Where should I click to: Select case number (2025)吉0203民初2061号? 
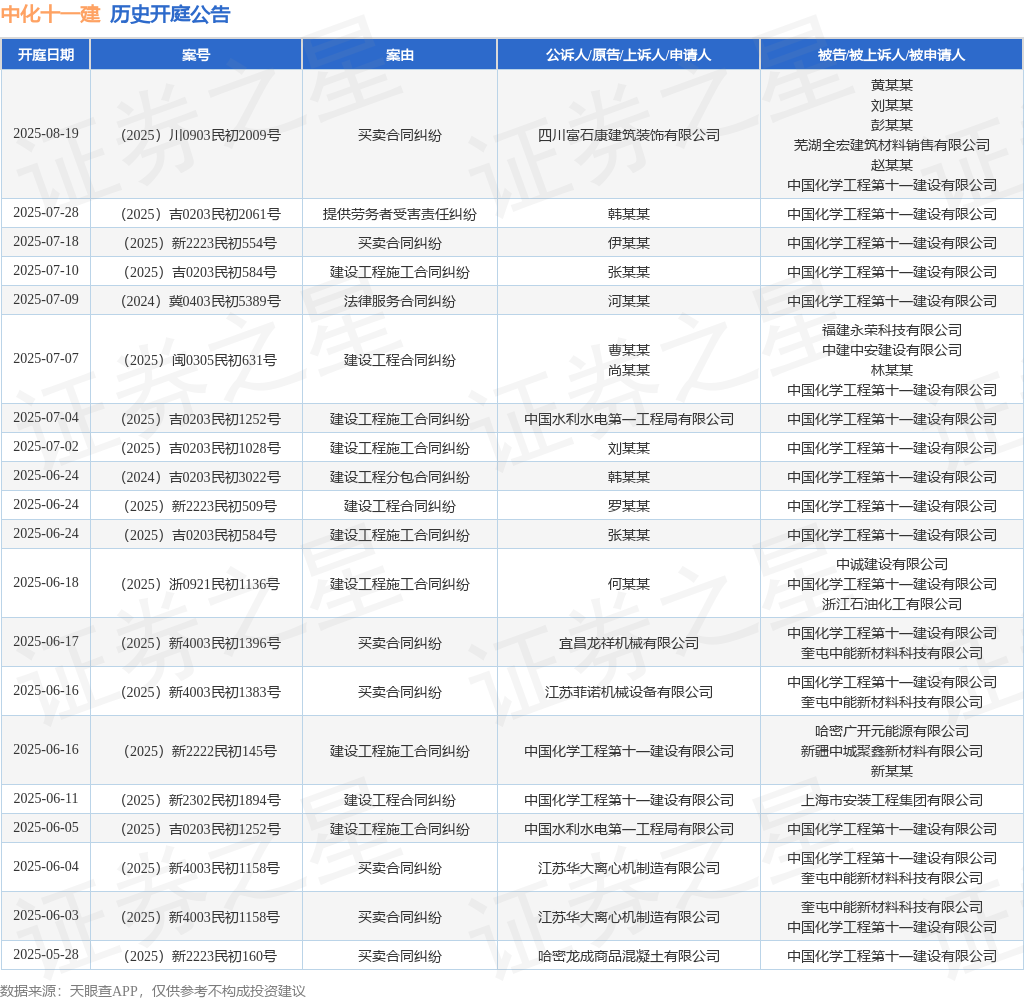tap(200, 214)
